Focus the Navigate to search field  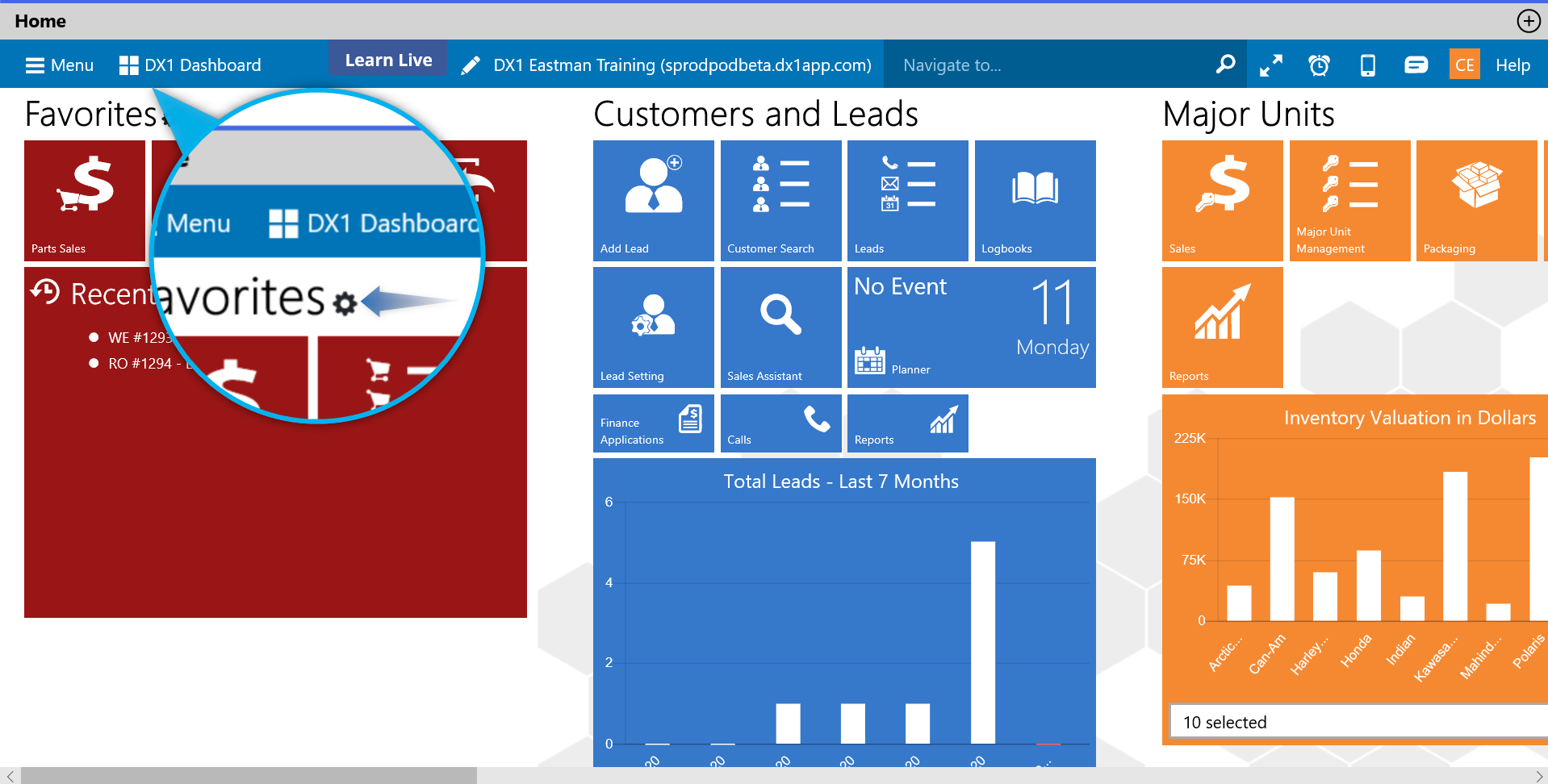[1049, 65]
